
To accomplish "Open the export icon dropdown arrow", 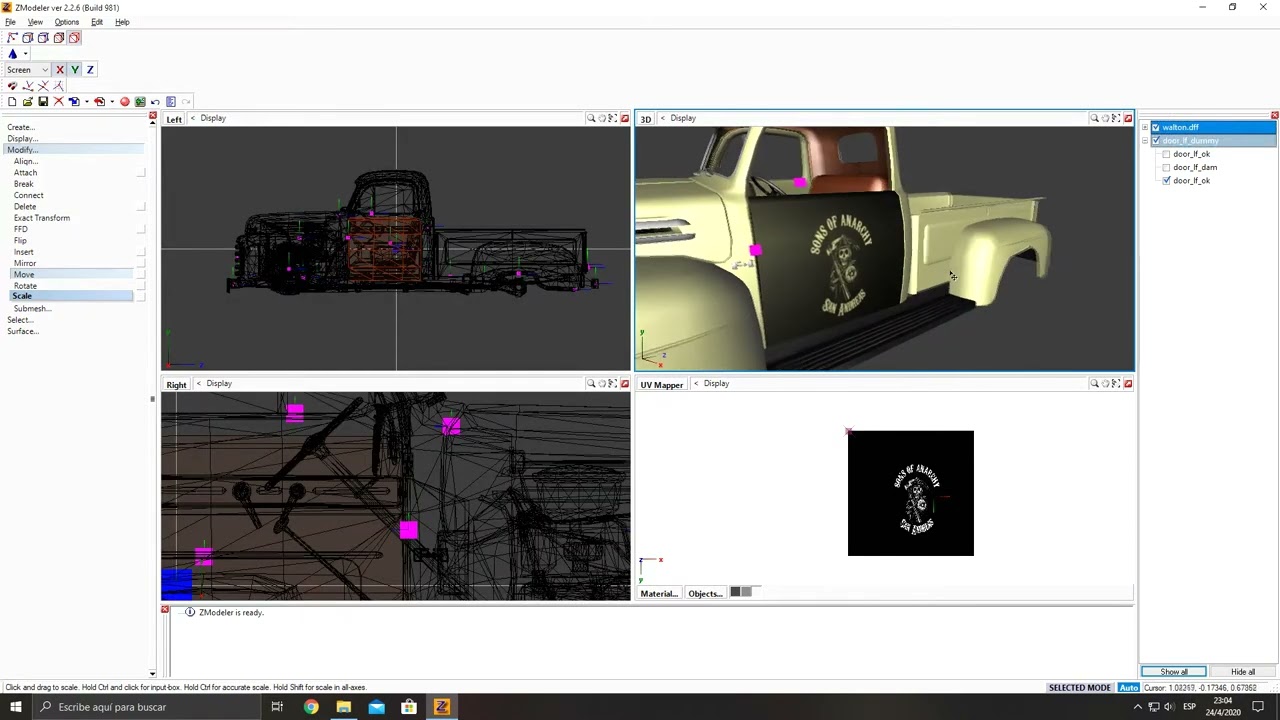I will point(111,102).
